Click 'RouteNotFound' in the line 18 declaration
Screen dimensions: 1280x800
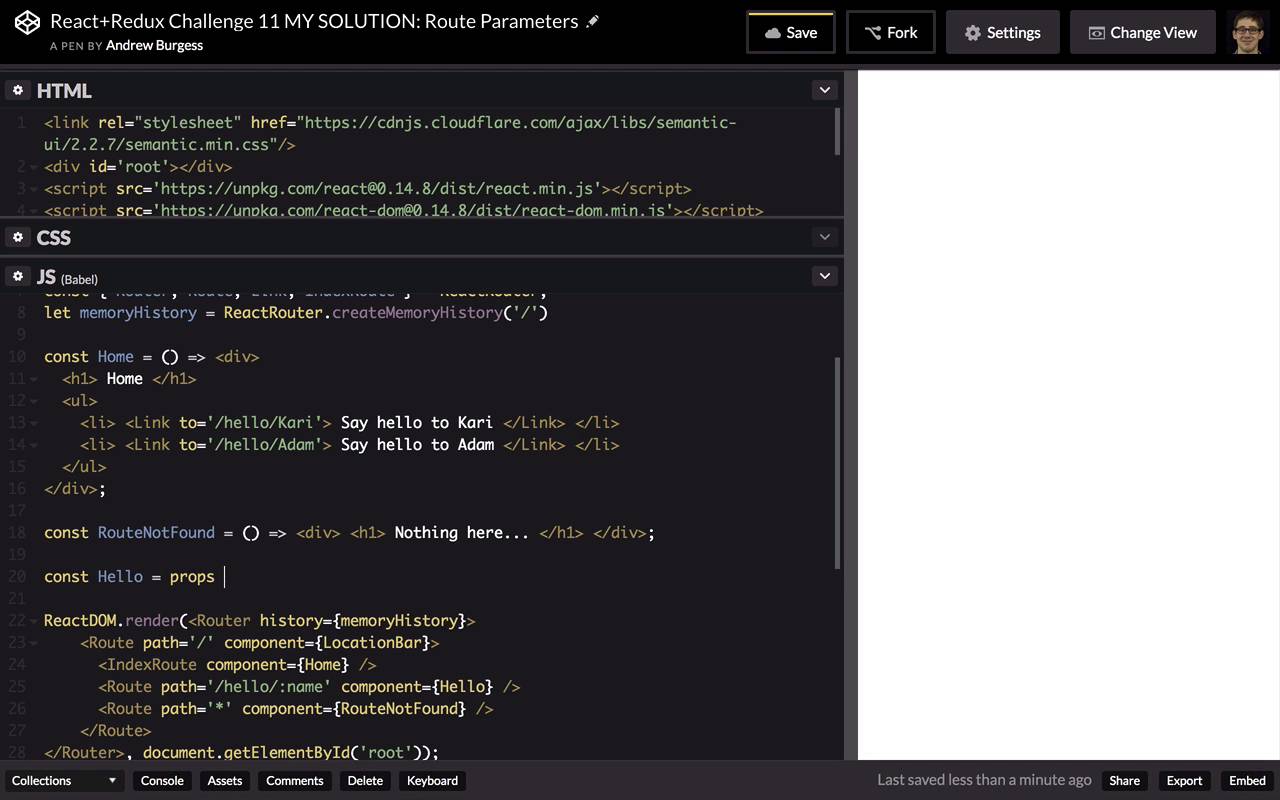pos(156,533)
